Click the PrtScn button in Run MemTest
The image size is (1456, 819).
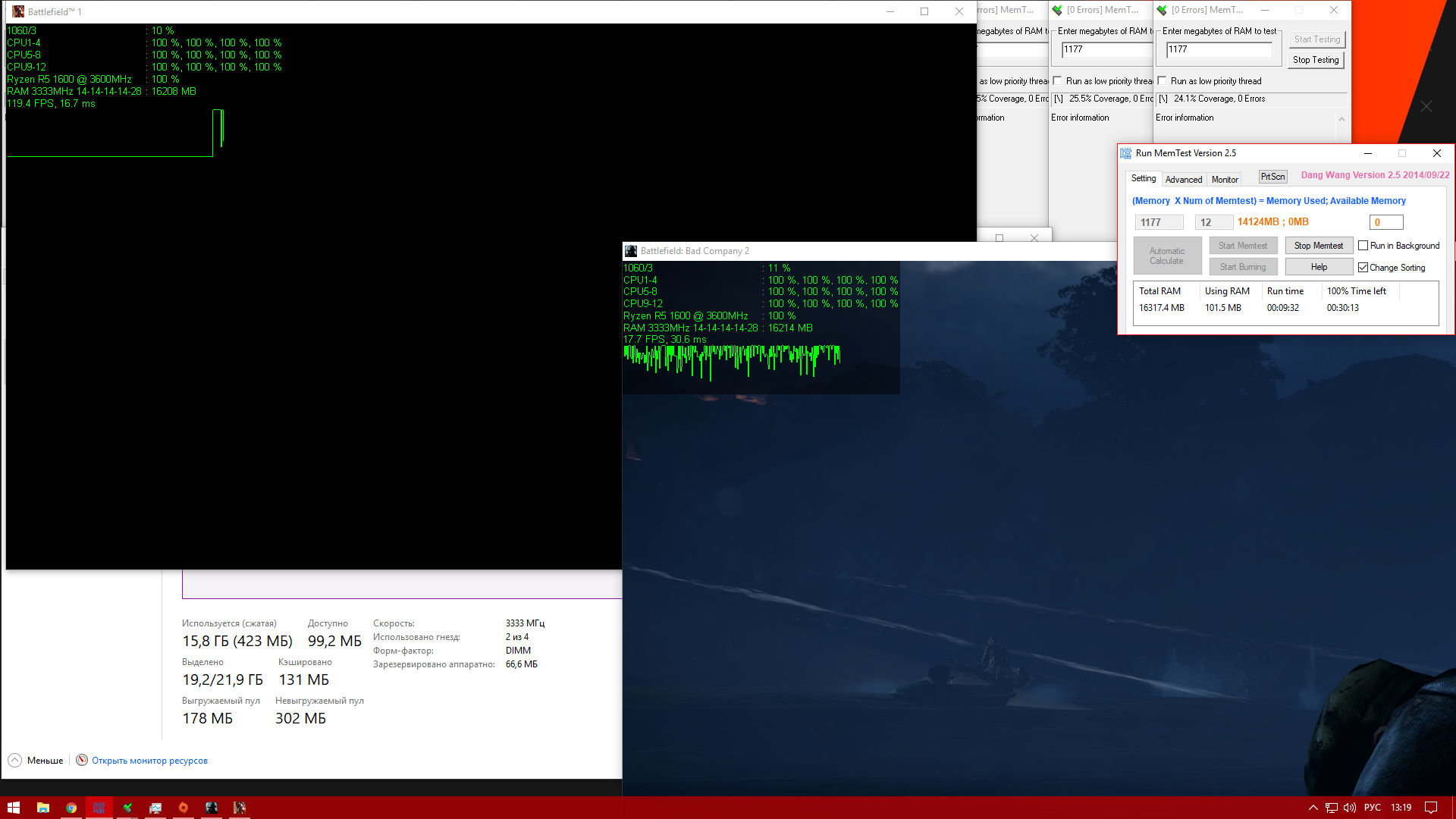click(x=1272, y=177)
